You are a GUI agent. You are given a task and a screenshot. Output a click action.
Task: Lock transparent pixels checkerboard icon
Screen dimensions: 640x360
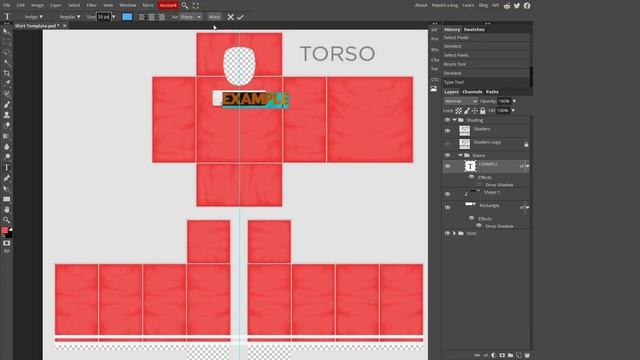click(x=459, y=111)
